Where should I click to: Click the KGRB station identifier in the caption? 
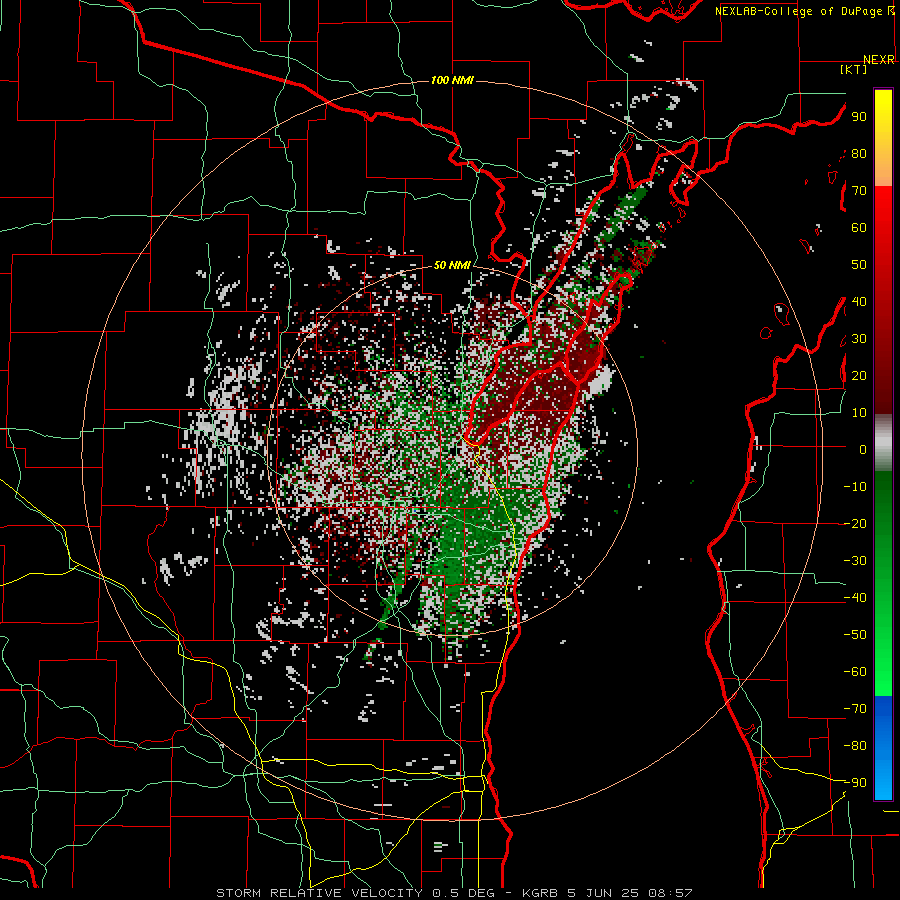pyautogui.click(x=541, y=893)
